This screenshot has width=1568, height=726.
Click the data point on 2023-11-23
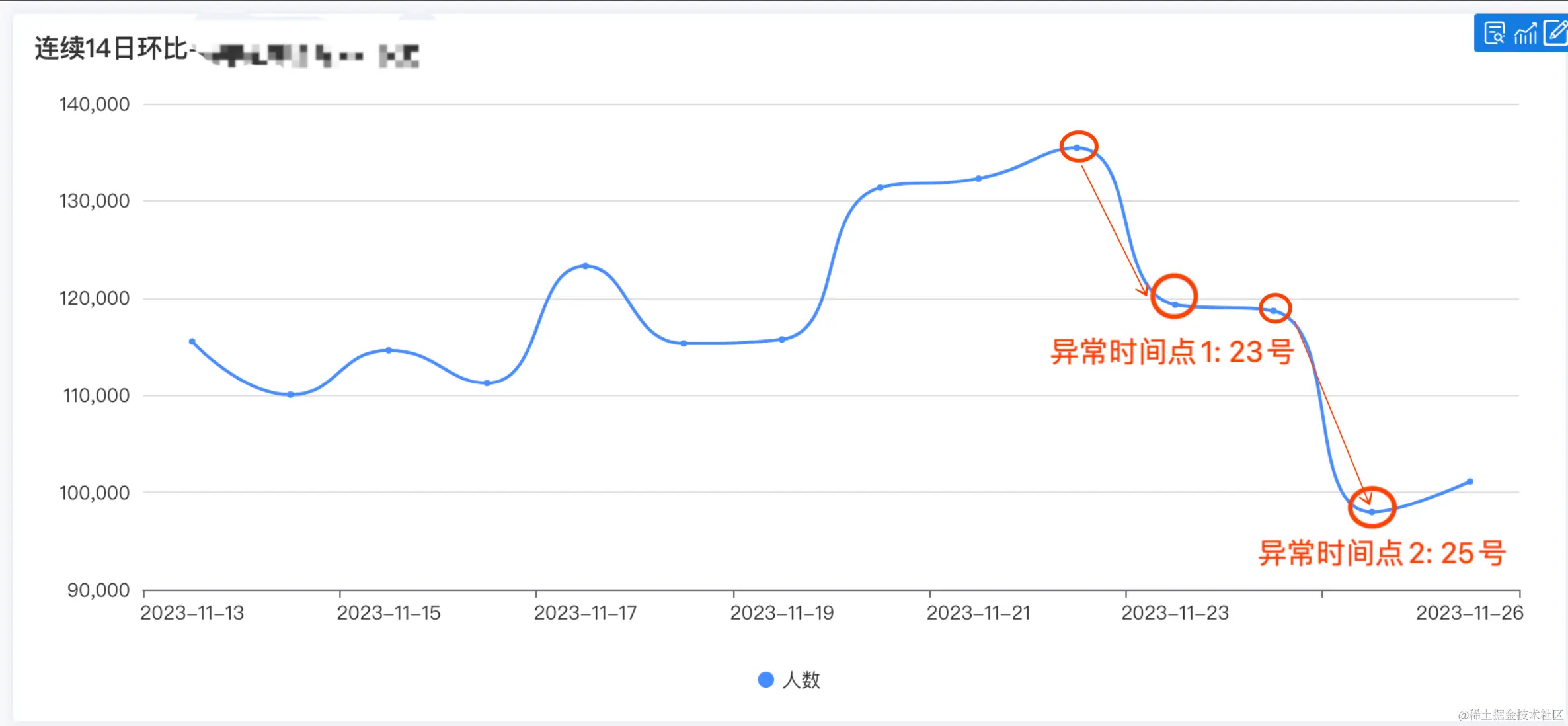(x=1175, y=305)
